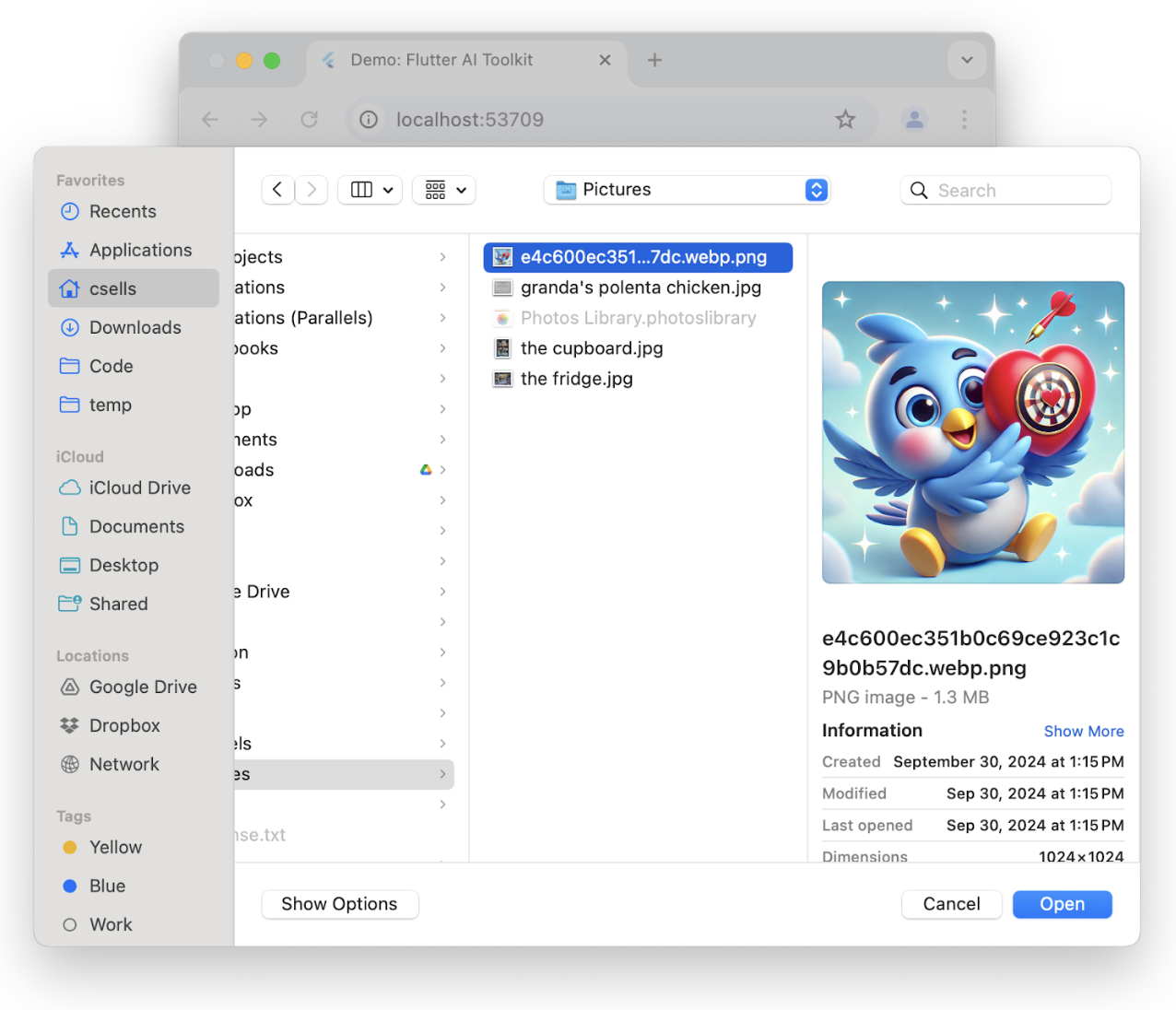The height and width of the screenshot is (1010, 1176).
Task: Click the back navigation arrow in file dialog
Action: tap(277, 190)
